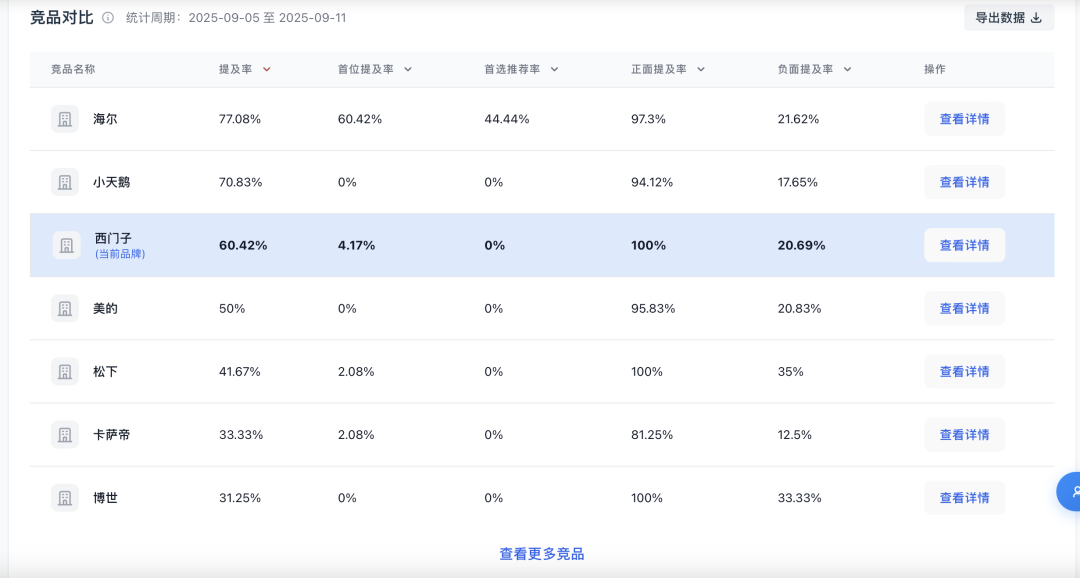Click 卡萨帝's 33.33% mention rate
The image size is (1080, 578).
tap(240, 435)
